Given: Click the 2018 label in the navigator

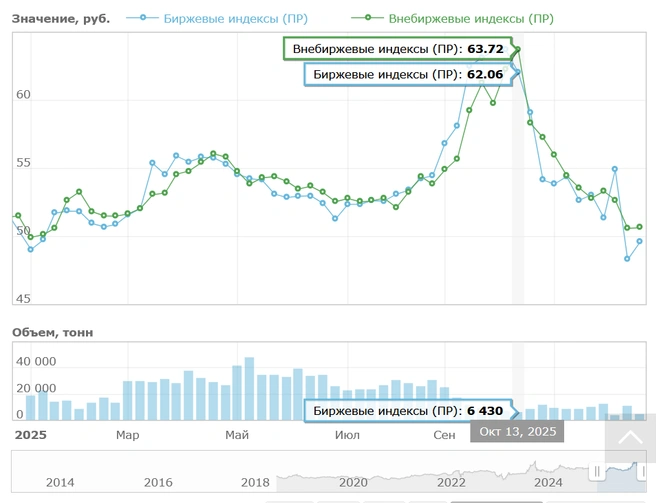Looking at the screenshot, I should (255, 482).
